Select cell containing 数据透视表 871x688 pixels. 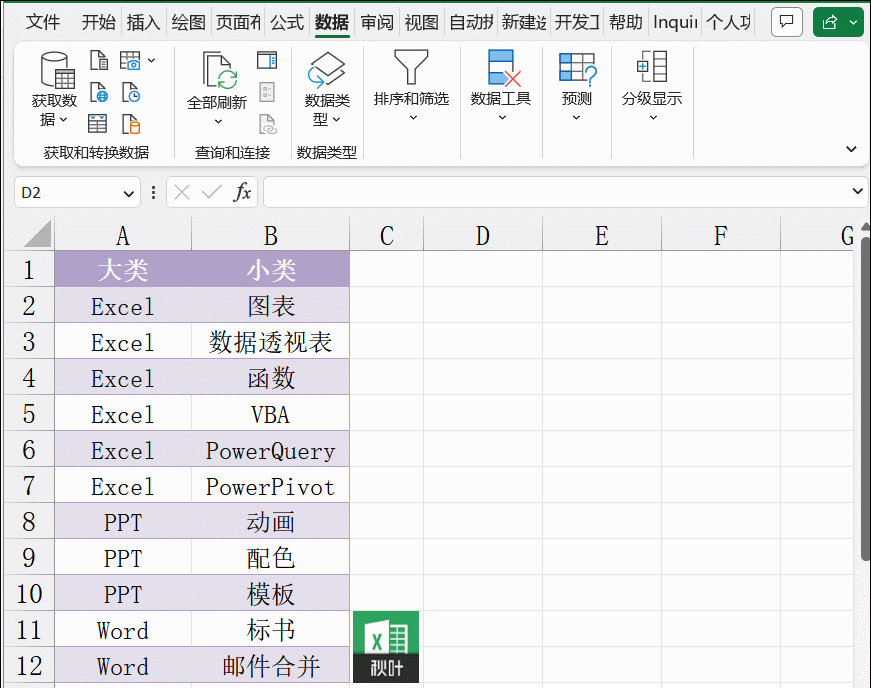[271, 342]
